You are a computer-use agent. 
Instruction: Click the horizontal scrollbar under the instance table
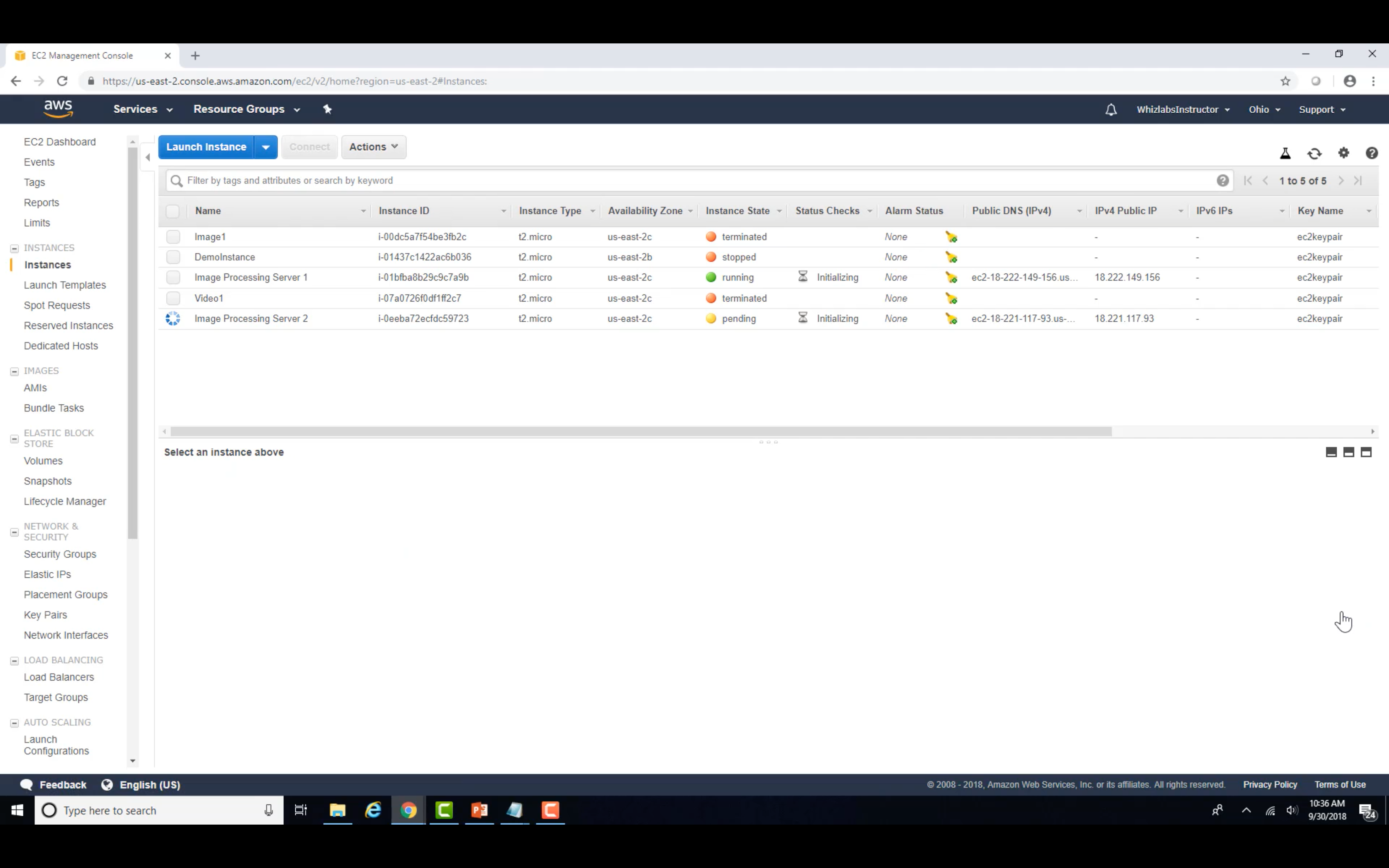coord(641,431)
